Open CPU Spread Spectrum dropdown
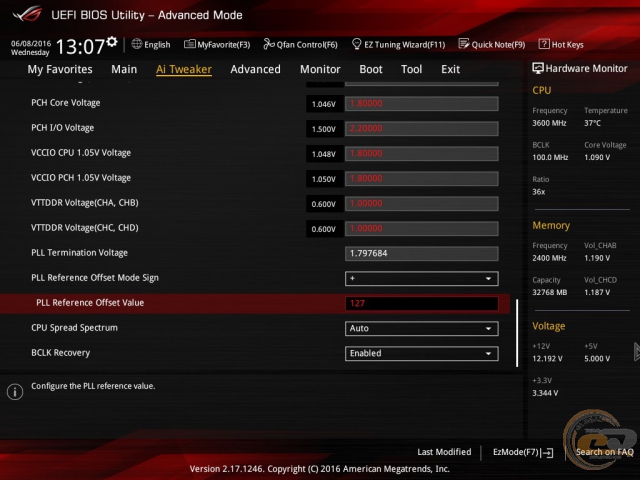This screenshot has width=640, height=480. pyautogui.click(x=422, y=329)
